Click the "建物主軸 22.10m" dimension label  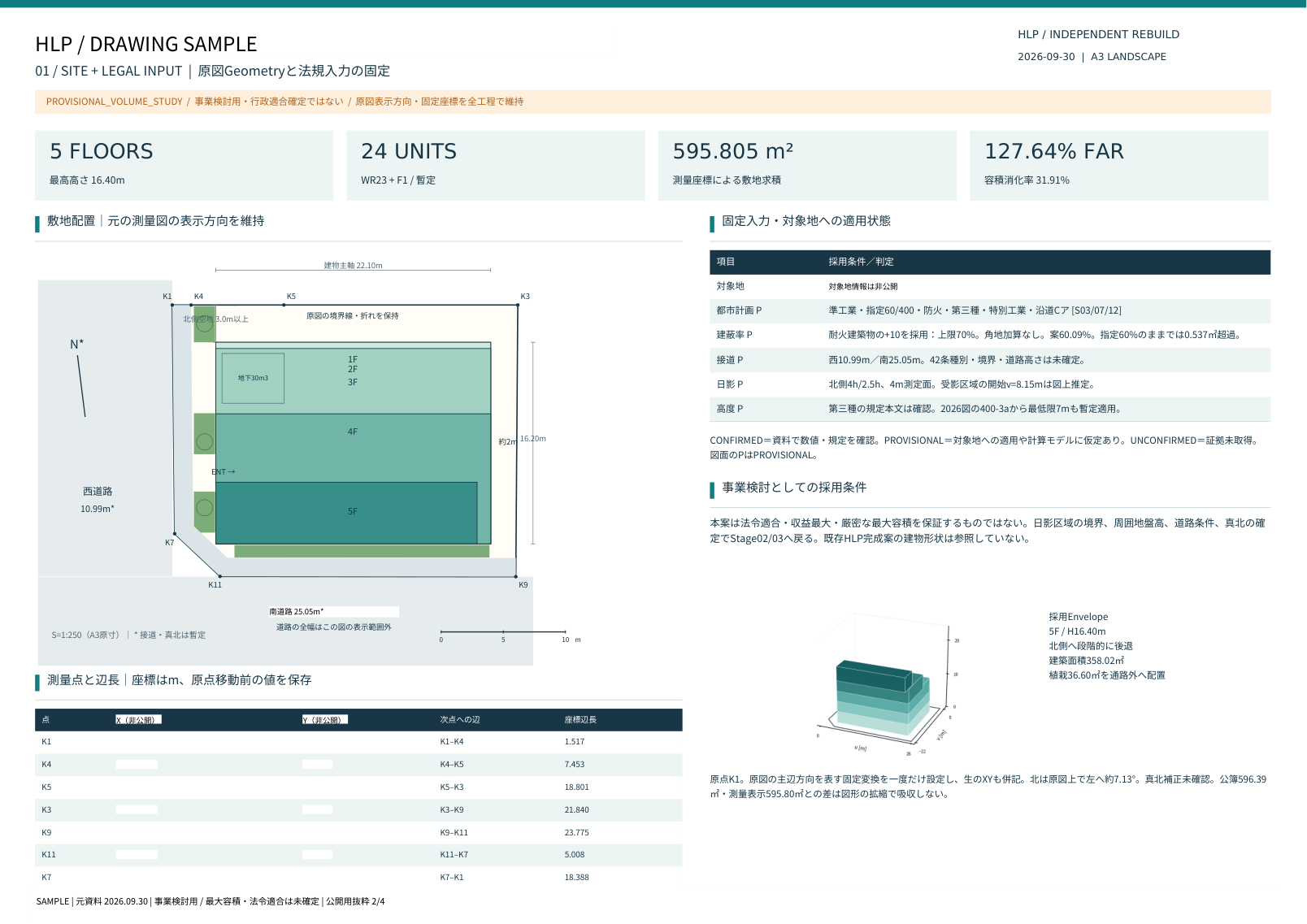click(353, 266)
